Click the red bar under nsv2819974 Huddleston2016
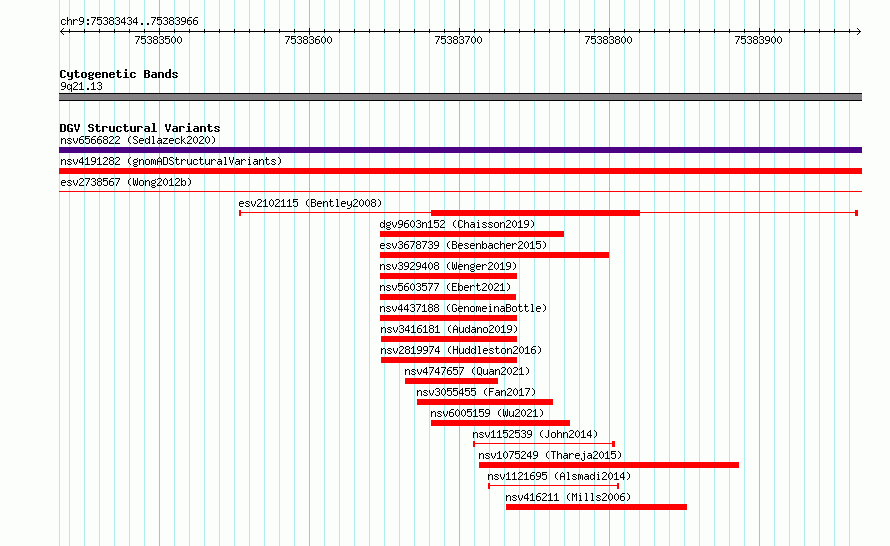 coord(449,360)
